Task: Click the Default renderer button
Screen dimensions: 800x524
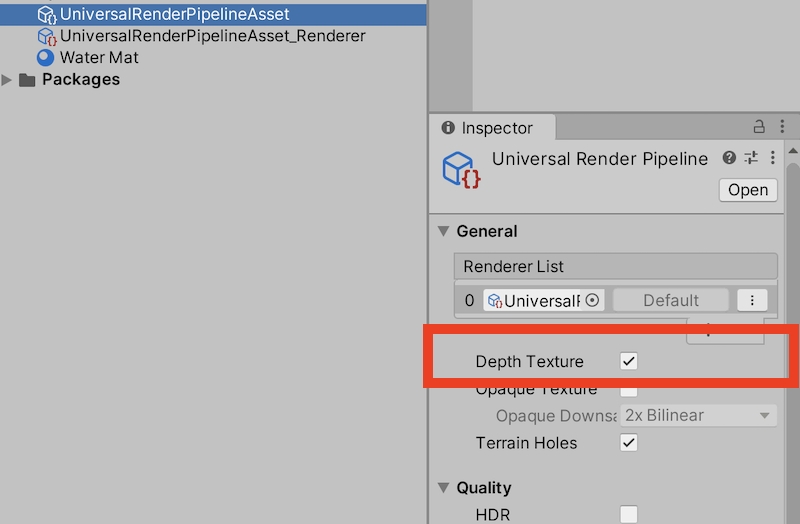Action: (670, 301)
